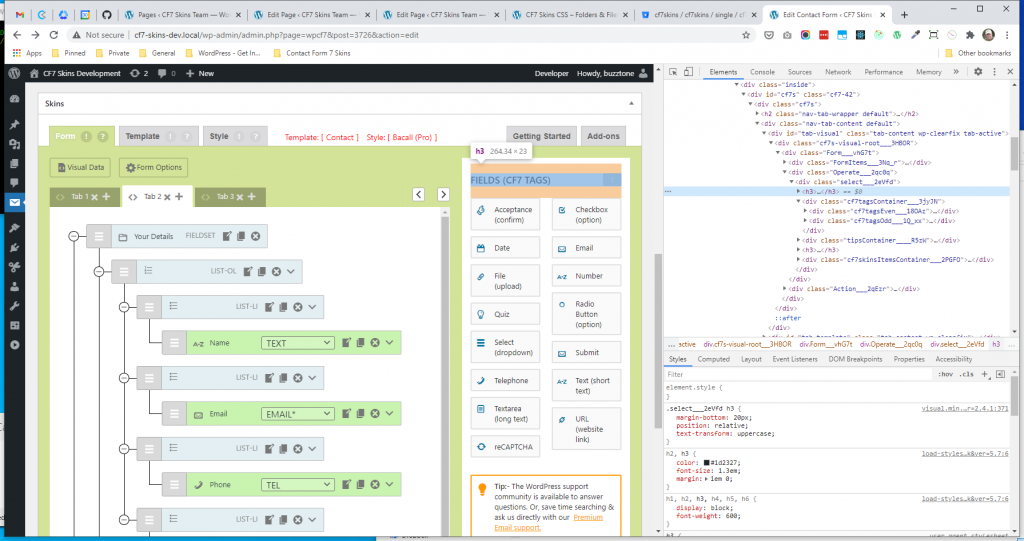Screen dimensions: 1024x541
Task: Click the color swatch next to #1d2327
Action: 706,463
